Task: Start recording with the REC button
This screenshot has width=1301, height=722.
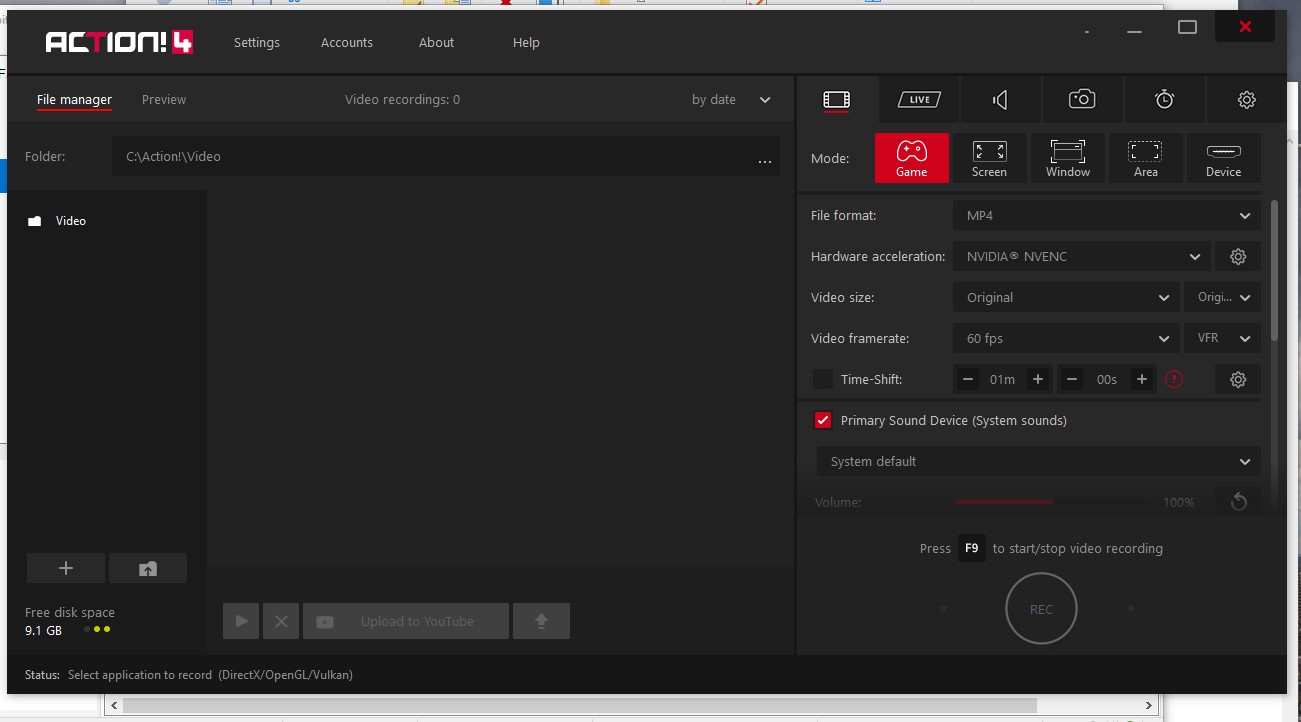Action: pos(1041,609)
